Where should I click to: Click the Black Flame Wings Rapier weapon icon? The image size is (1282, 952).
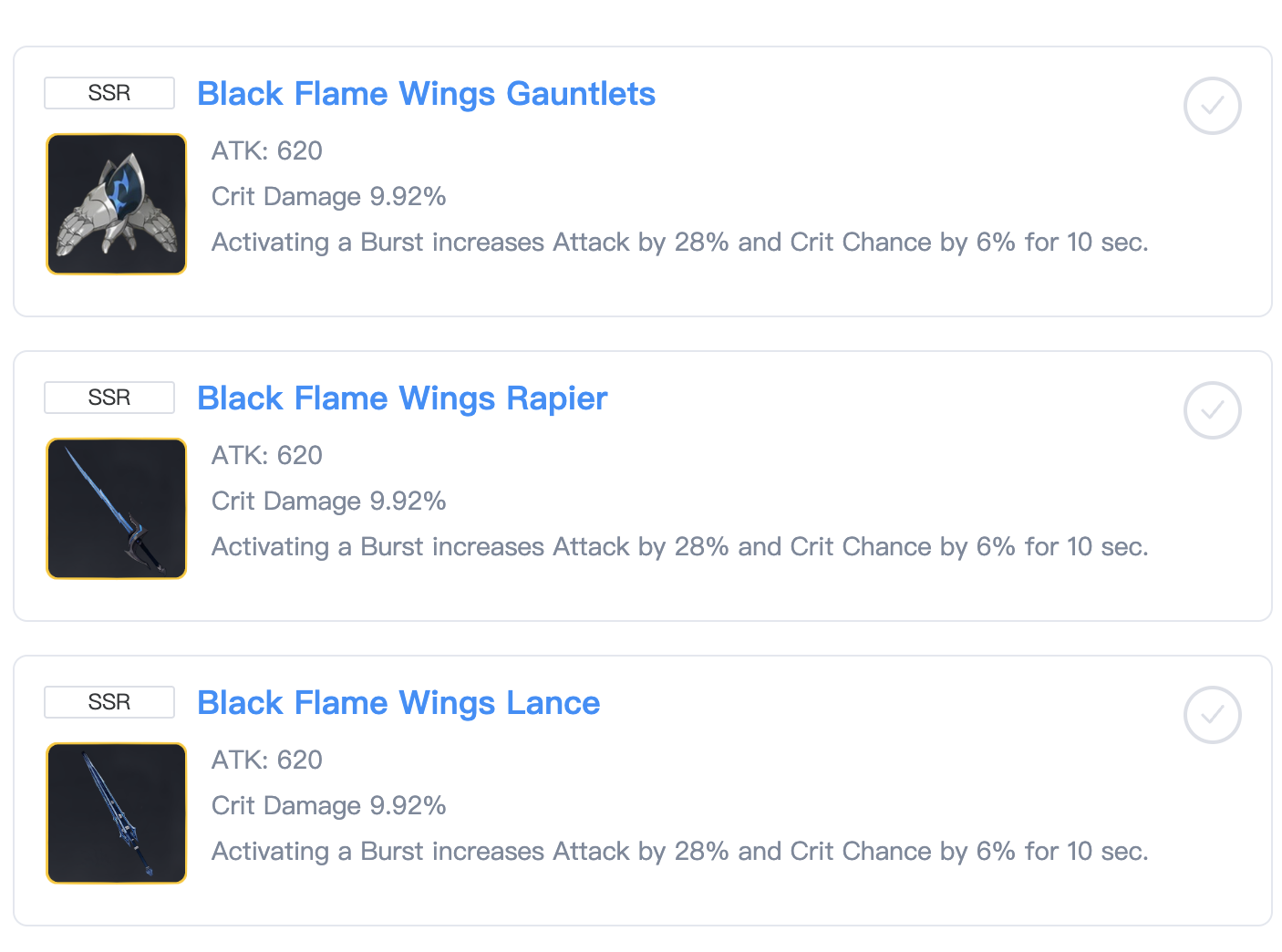116,508
